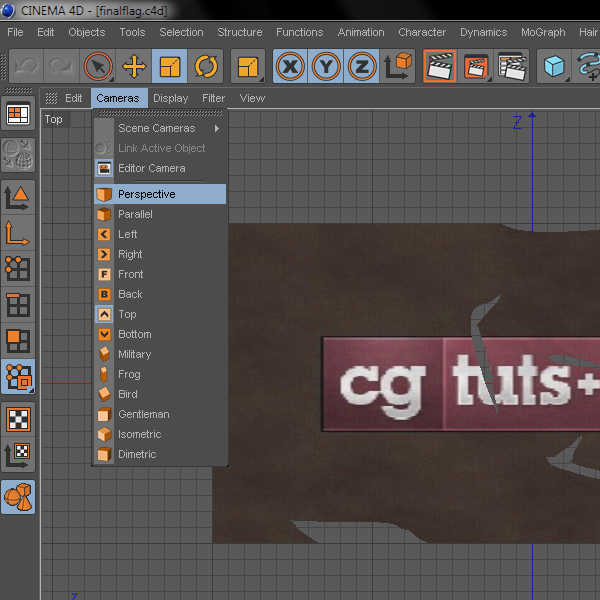Open the spline tools icon
Viewport: 600px width, 600px height.
click(587, 66)
